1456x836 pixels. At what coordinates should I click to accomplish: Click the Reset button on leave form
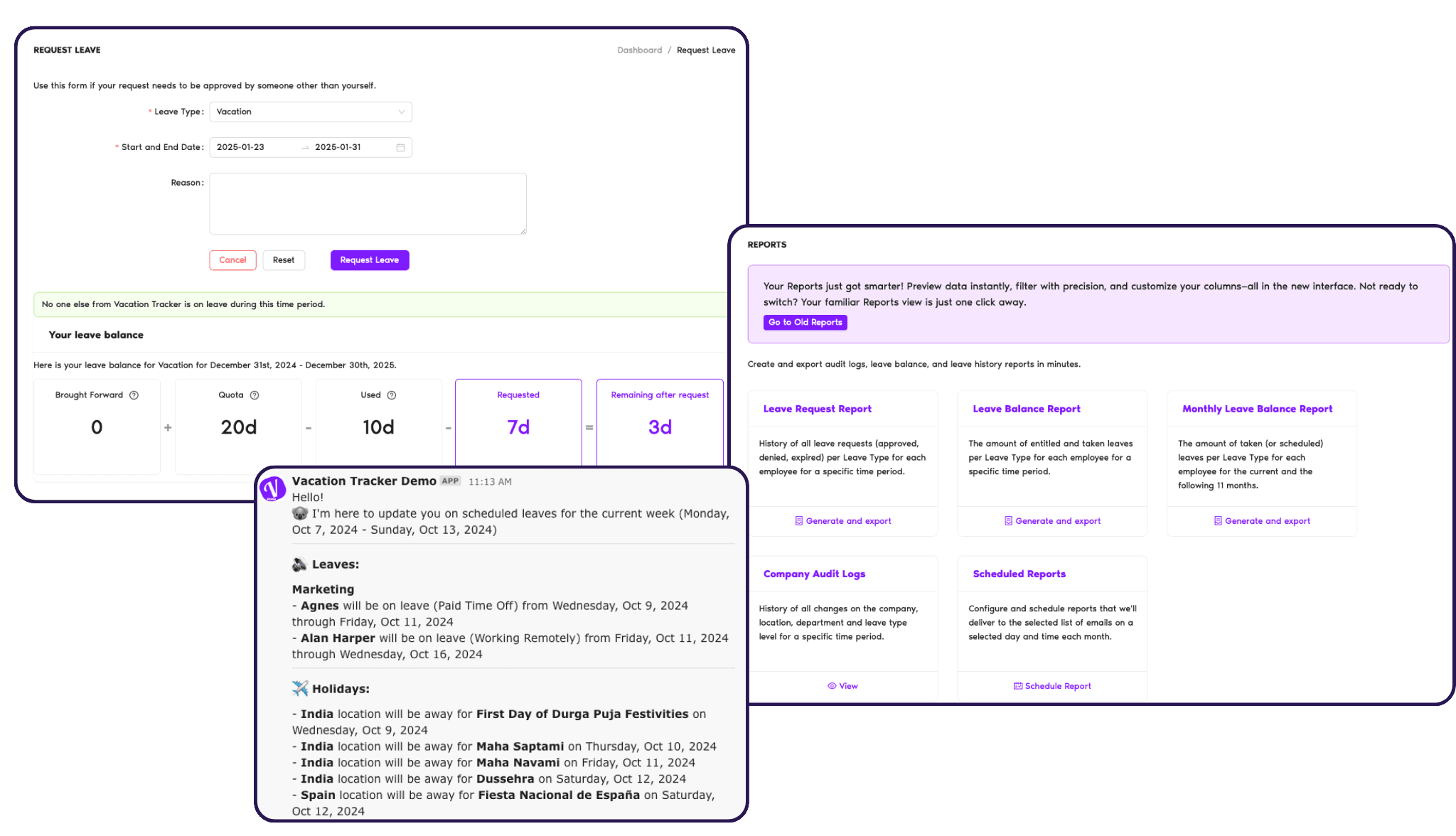point(283,260)
